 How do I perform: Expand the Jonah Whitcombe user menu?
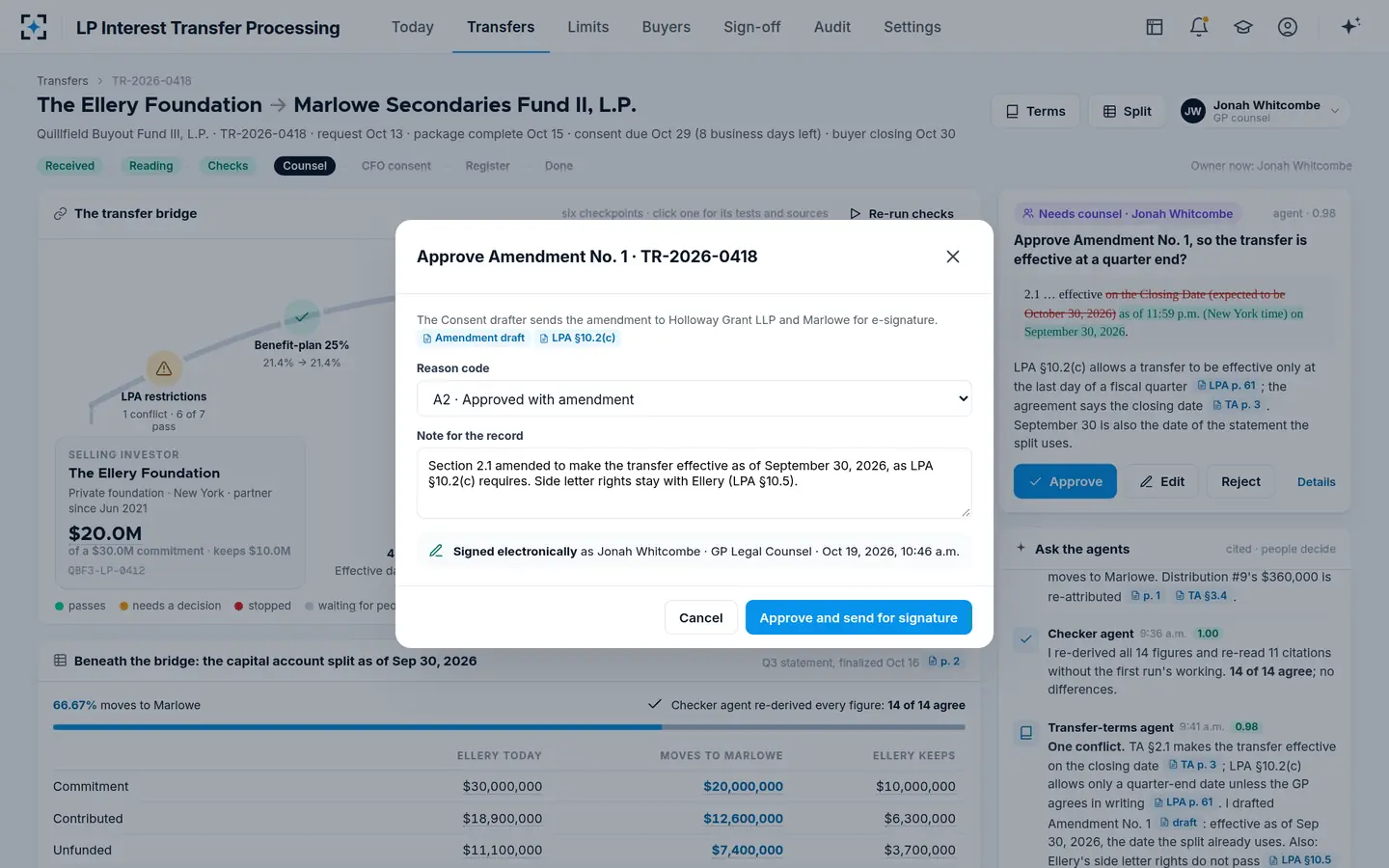pos(1262,111)
